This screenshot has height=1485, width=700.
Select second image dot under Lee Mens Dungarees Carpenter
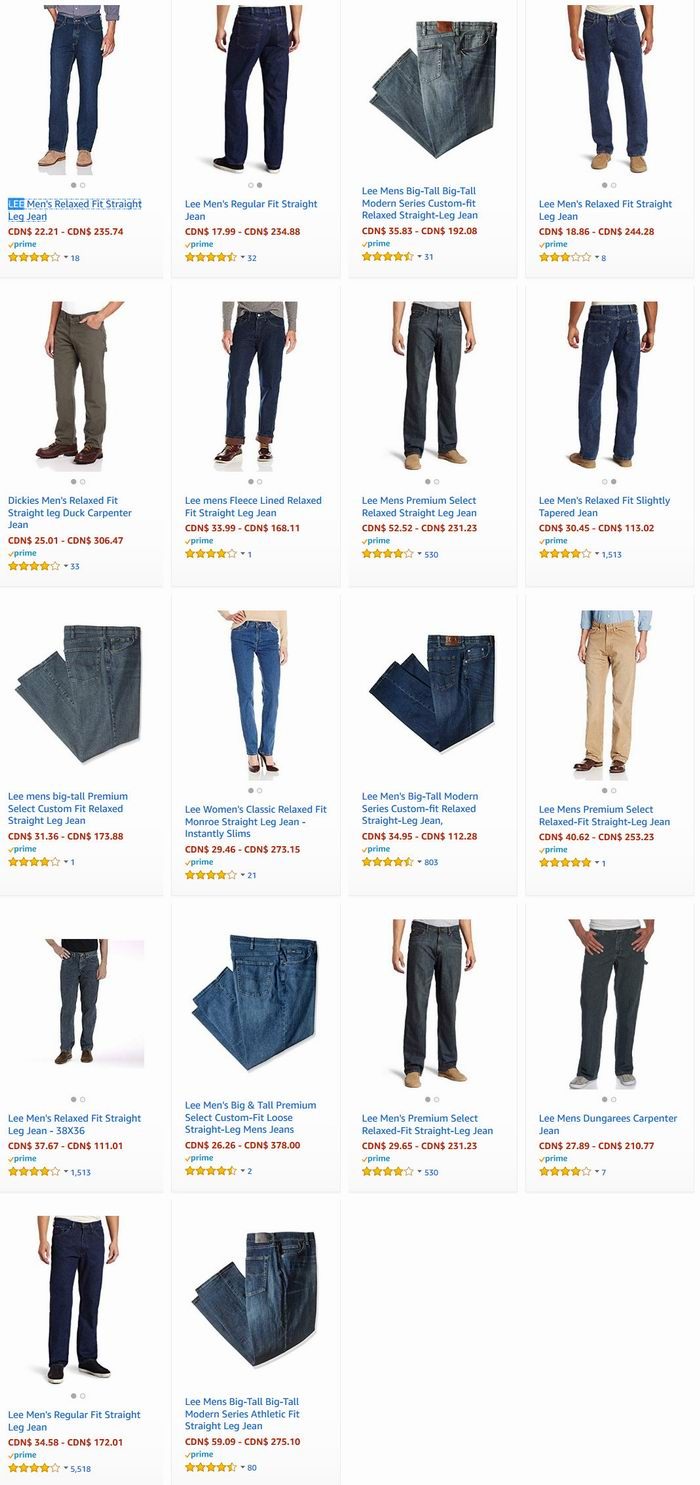tap(614, 1099)
